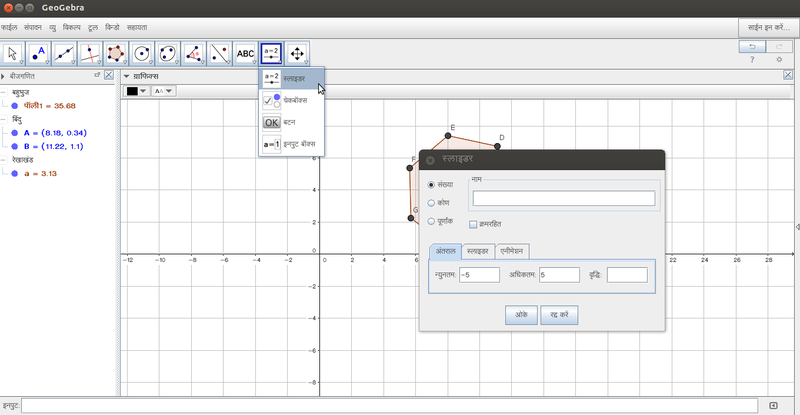800x415 pixels.
Task: Select the New Point tool
Action: point(39,54)
